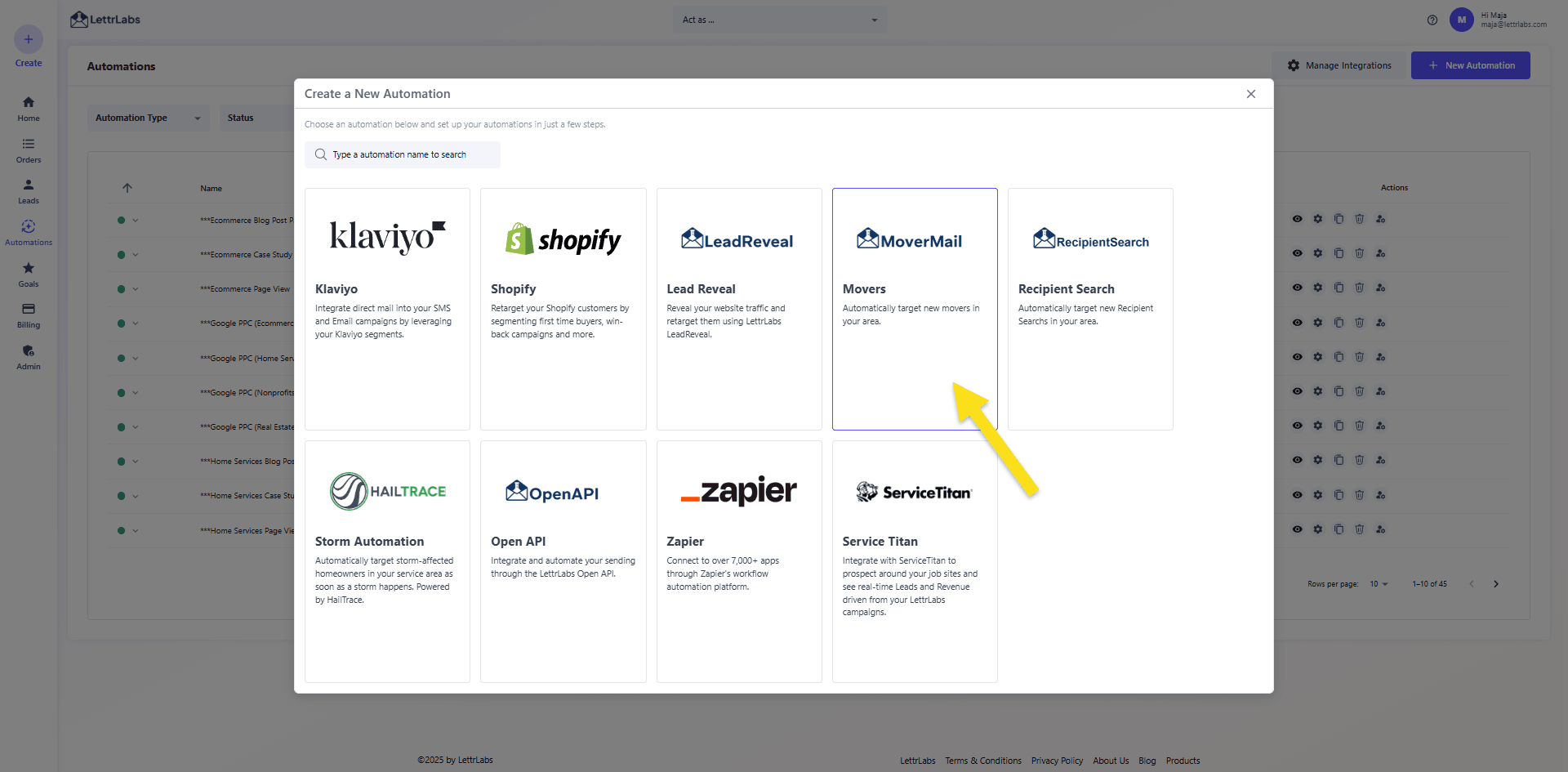Open the Automation Type filter dropdown
Screen dimensions: 1568x772
pos(149,118)
